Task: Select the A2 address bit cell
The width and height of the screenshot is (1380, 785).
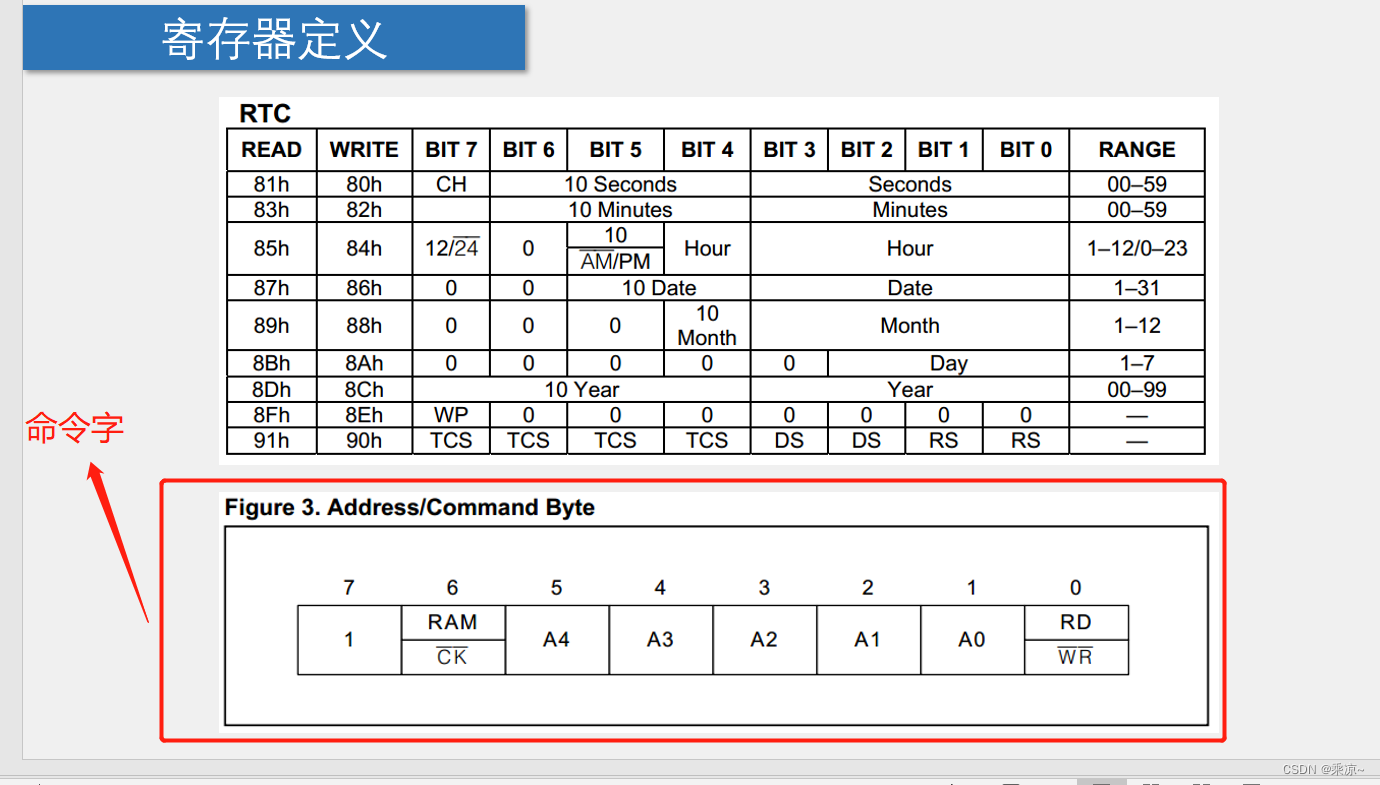Action: coord(765,640)
